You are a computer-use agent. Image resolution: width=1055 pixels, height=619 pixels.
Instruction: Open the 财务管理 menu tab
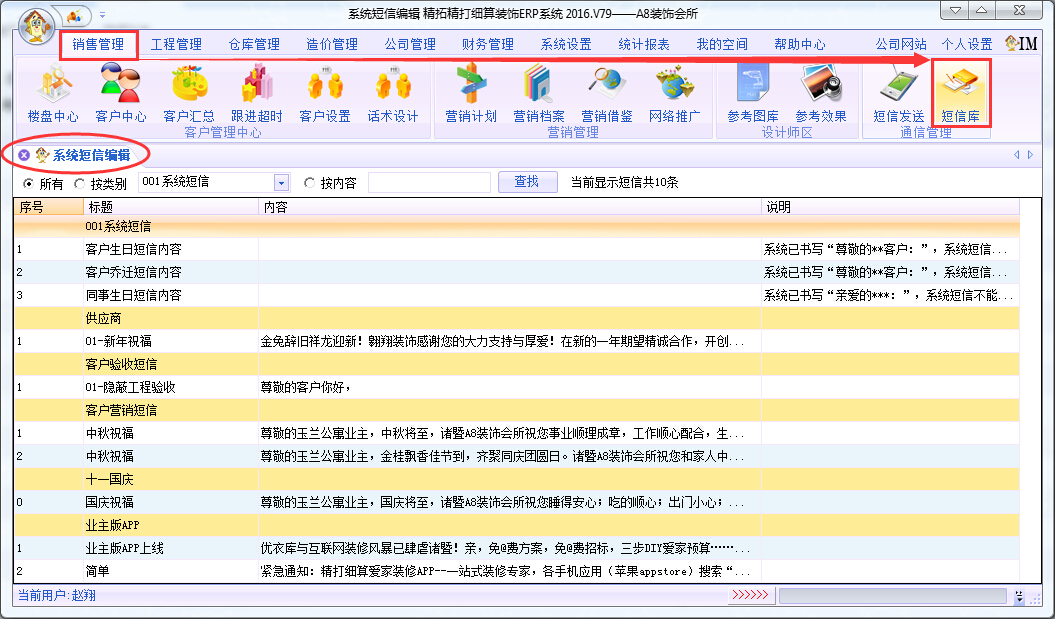[x=488, y=45]
